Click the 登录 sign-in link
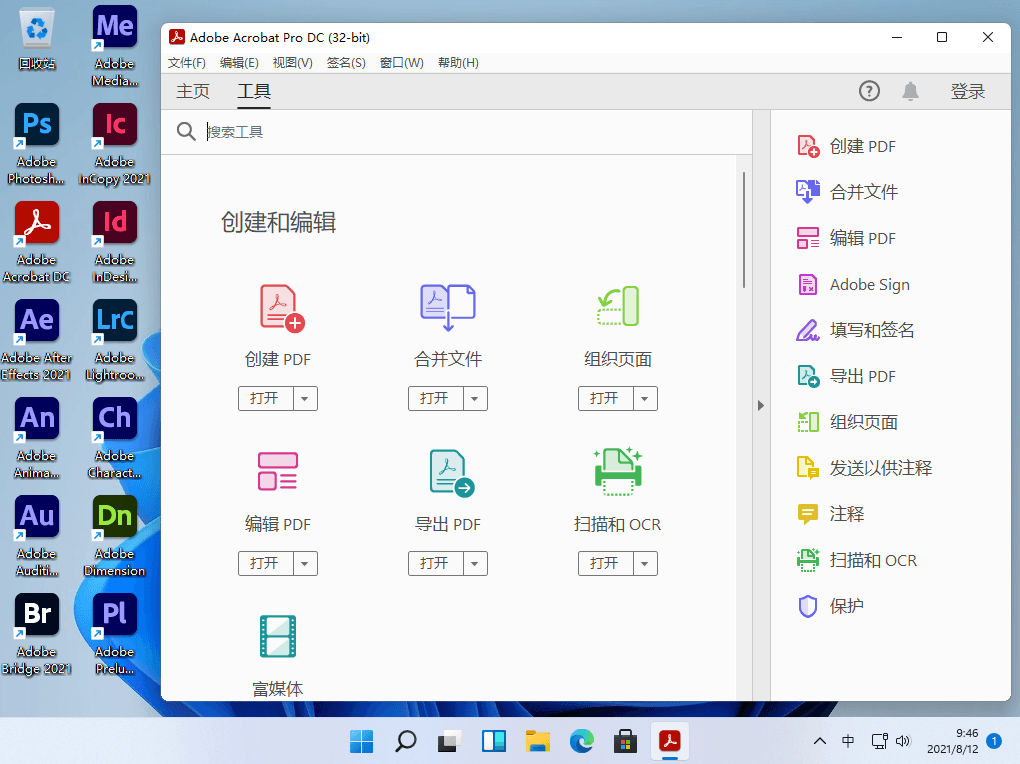This screenshot has height=764, width=1020. point(968,91)
